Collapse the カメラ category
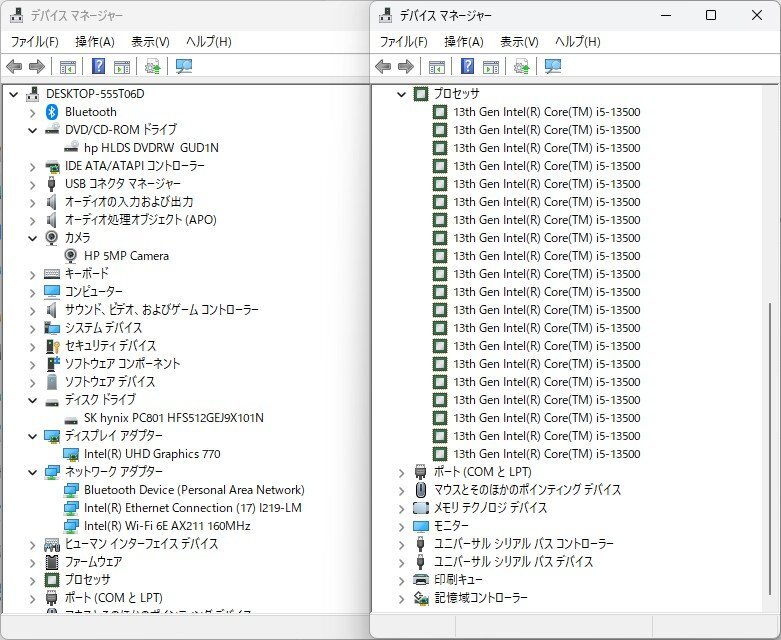This screenshot has width=781, height=640. point(32,238)
